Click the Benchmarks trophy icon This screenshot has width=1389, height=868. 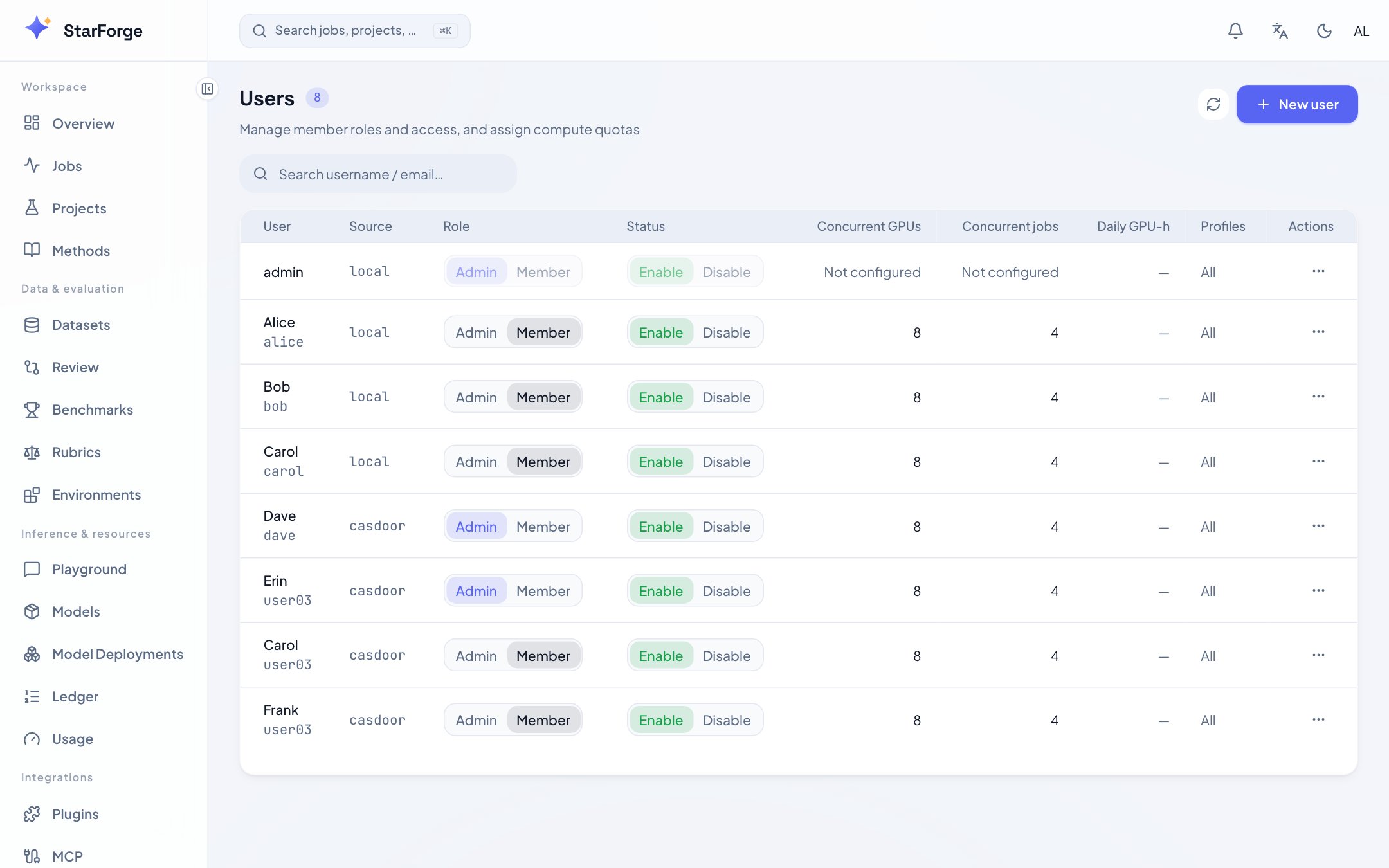(x=32, y=410)
